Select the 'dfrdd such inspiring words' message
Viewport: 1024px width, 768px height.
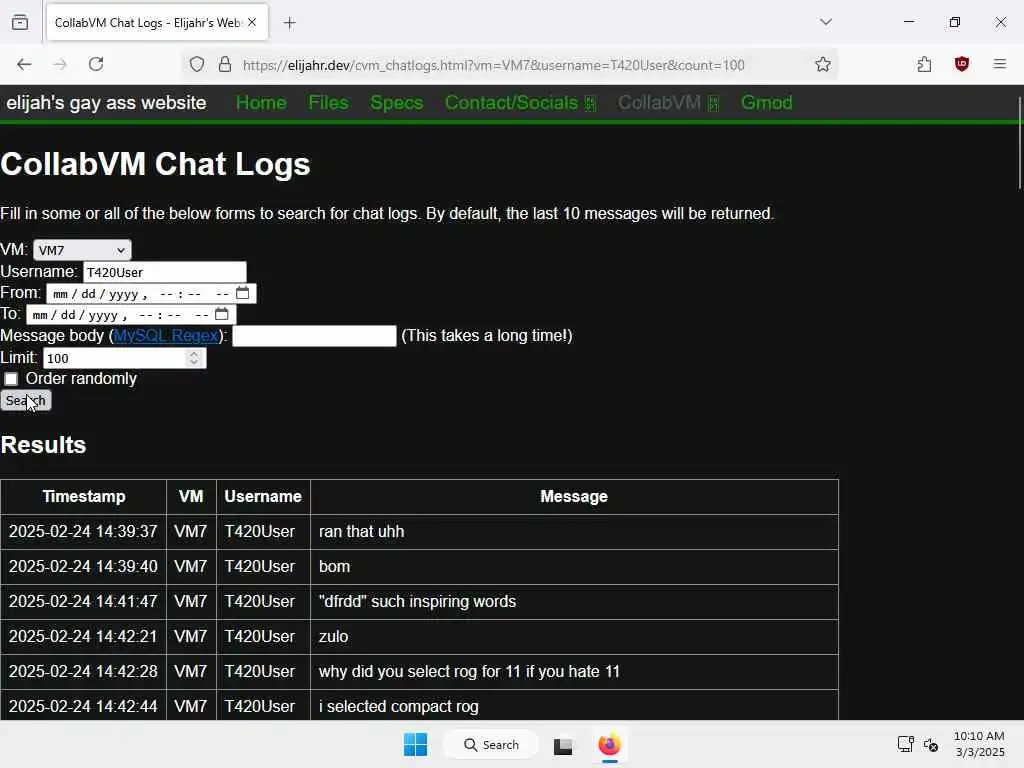(574, 601)
